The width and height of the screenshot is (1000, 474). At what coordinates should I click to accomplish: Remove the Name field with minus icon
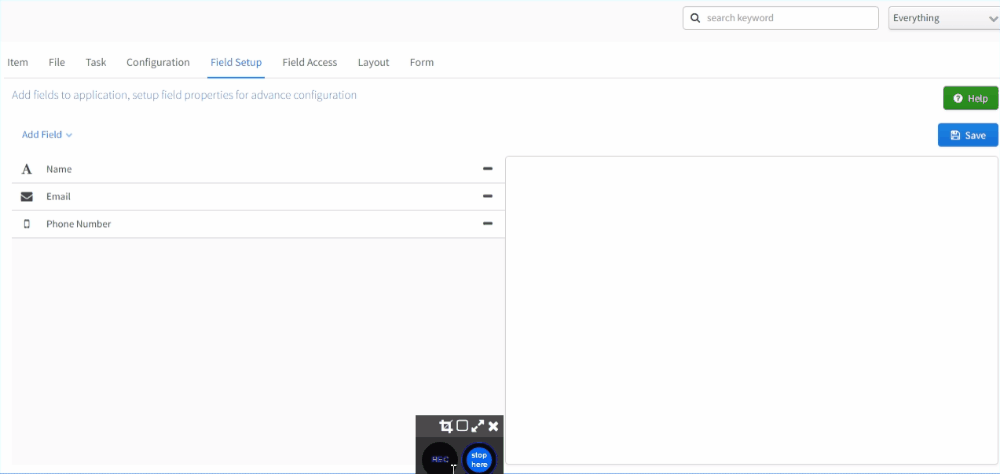(488, 169)
